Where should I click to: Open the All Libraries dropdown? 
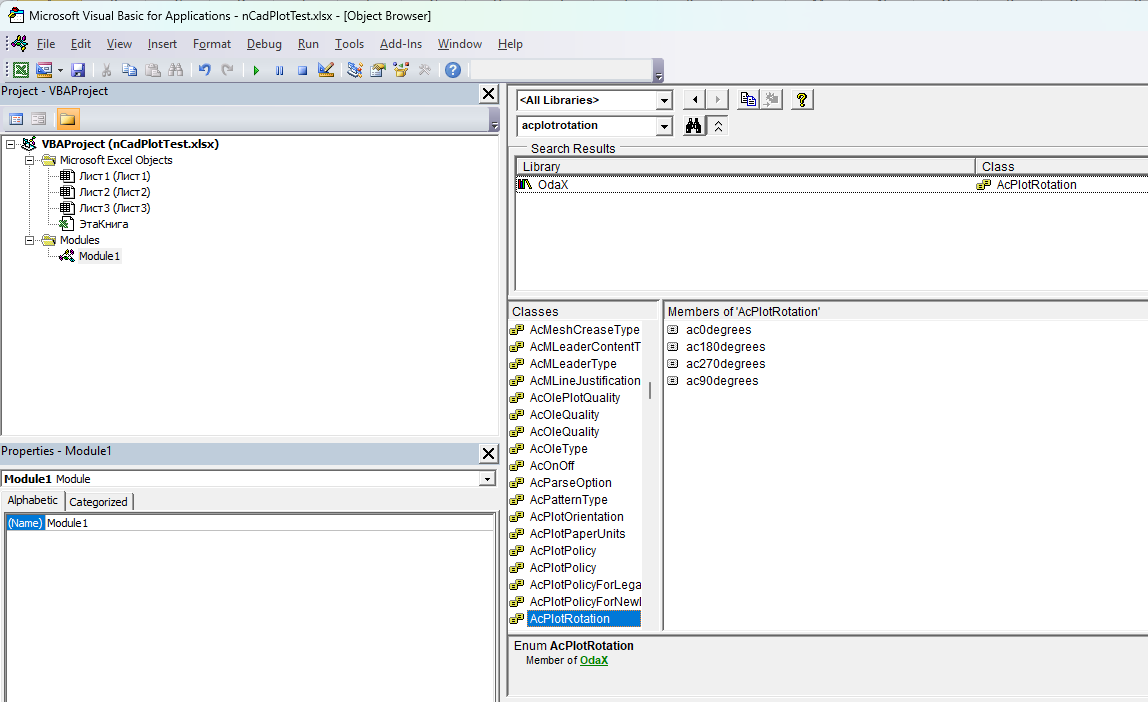(664, 100)
